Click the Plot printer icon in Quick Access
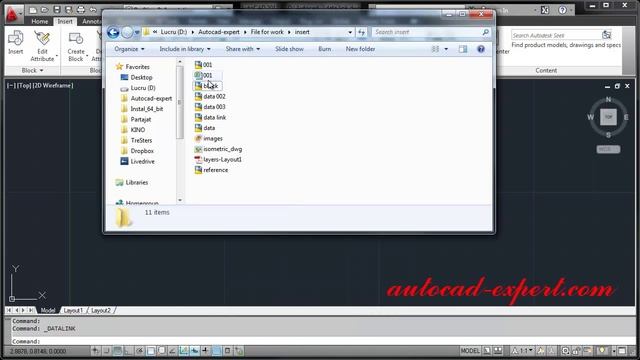The height and width of the screenshot is (360, 640). point(81,9)
